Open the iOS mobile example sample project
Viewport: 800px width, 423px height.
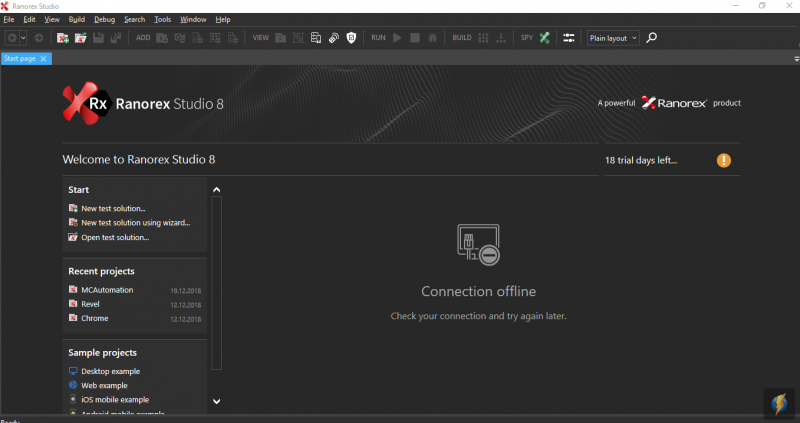pos(115,400)
